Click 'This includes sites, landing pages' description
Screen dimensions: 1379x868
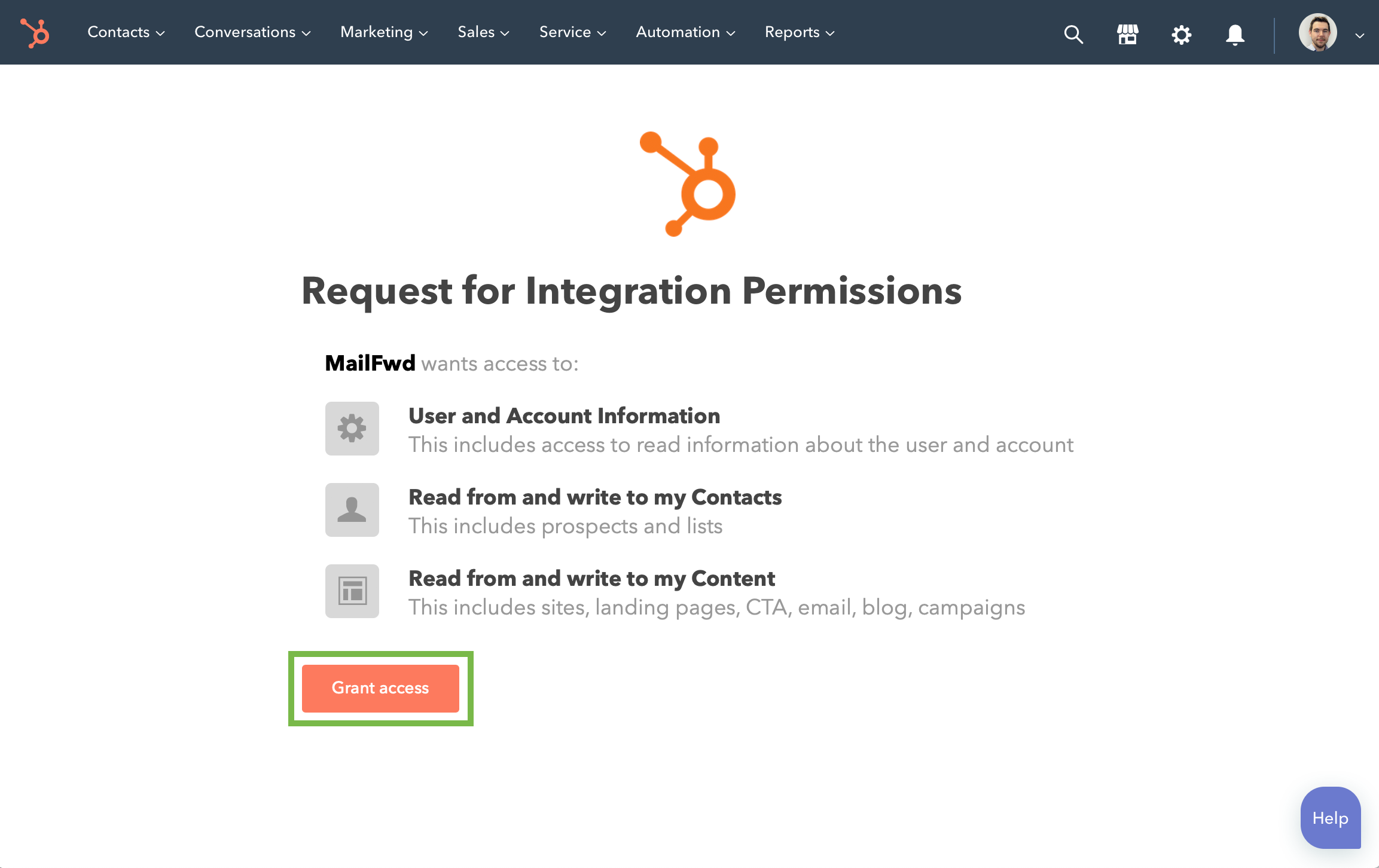(x=717, y=607)
